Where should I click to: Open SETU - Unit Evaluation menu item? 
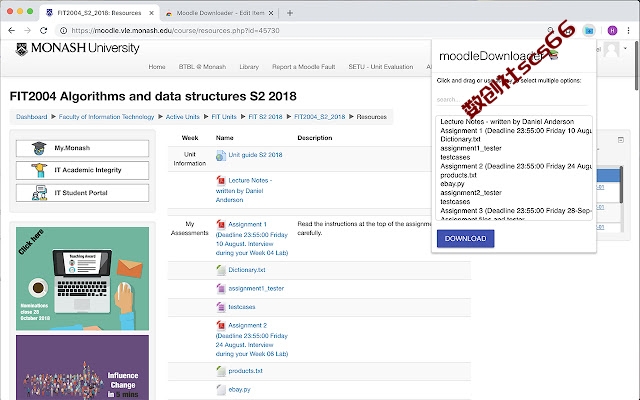(x=381, y=67)
